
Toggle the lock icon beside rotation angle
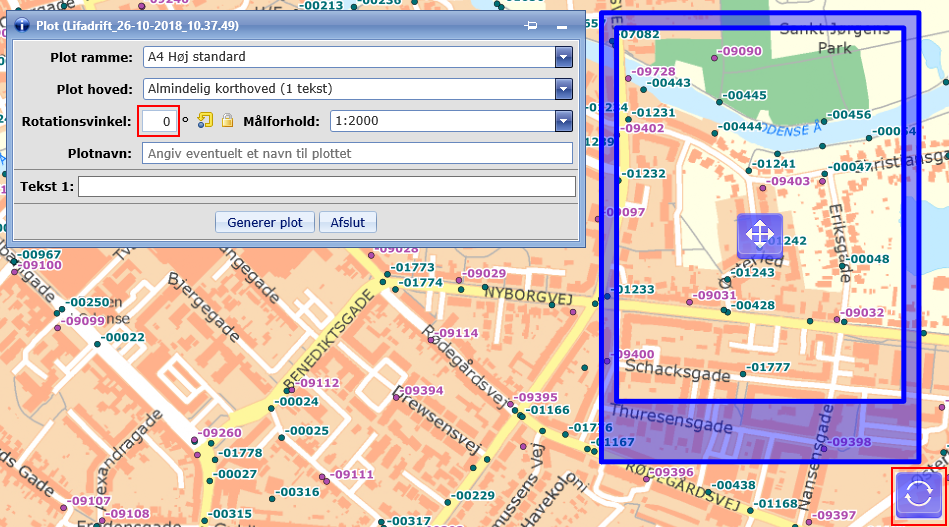227,121
